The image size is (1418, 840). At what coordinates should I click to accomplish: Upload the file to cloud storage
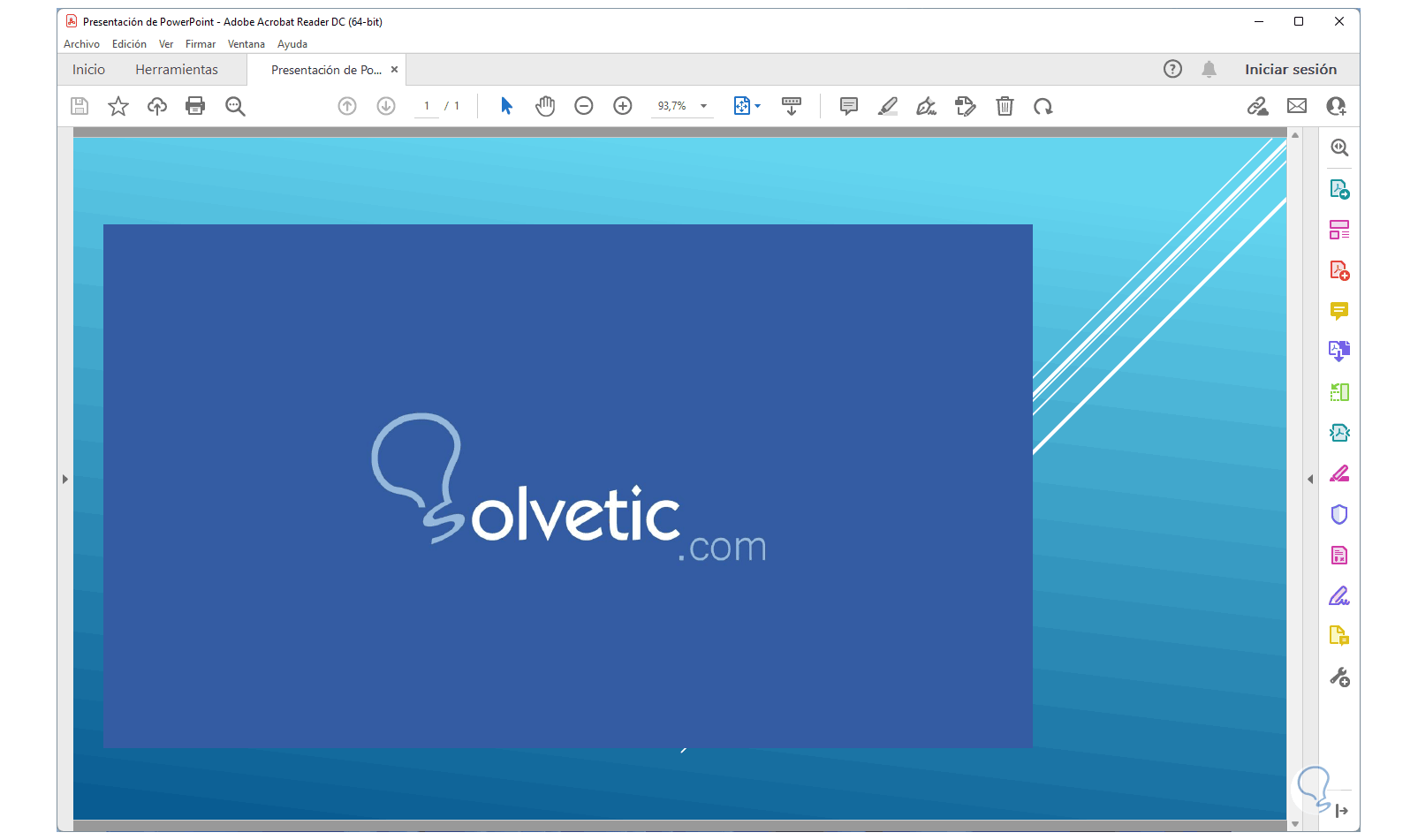(157, 106)
